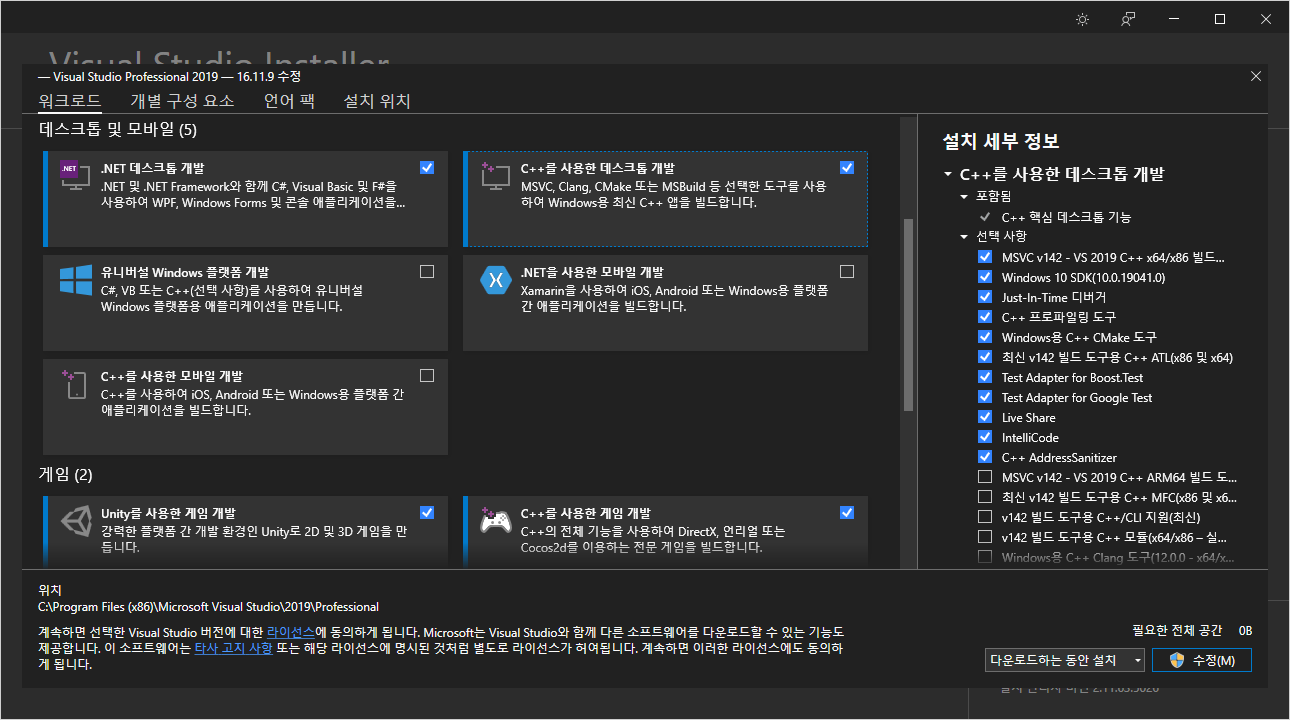This screenshot has width=1290, height=720.
Task: Check v142 C++/CLI 지원(최신) option
Action: point(985,517)
